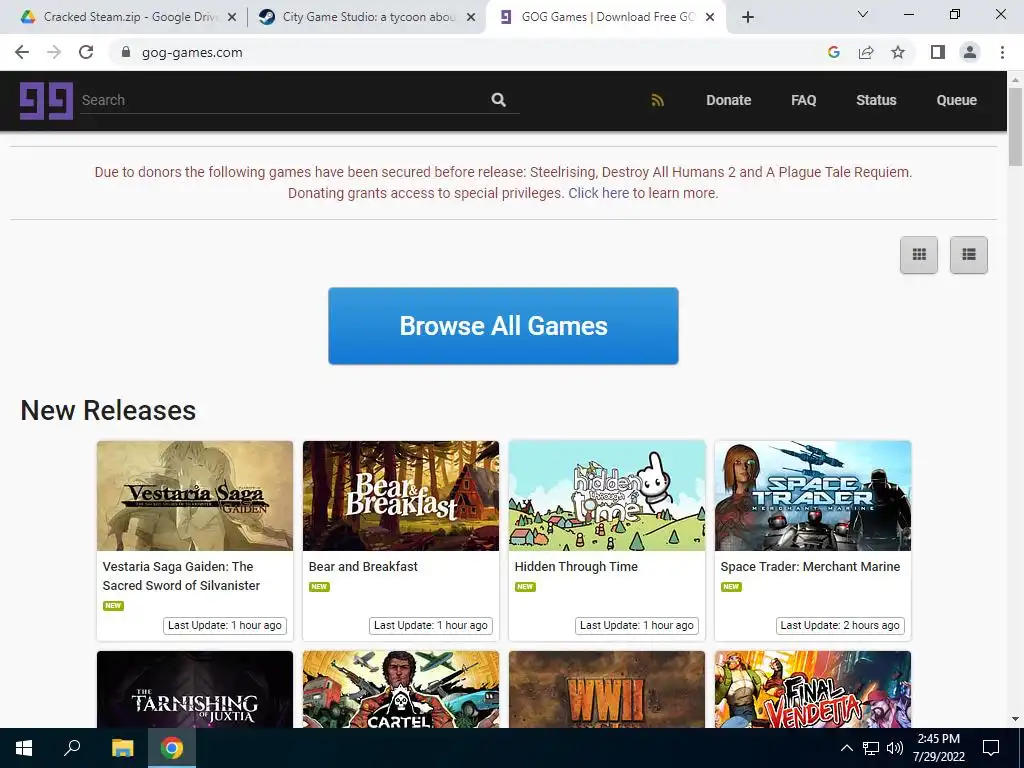Click Space Trader: Merchant Marine title
This screenshot has height=768, width=1024.
(x=810, y=567)
